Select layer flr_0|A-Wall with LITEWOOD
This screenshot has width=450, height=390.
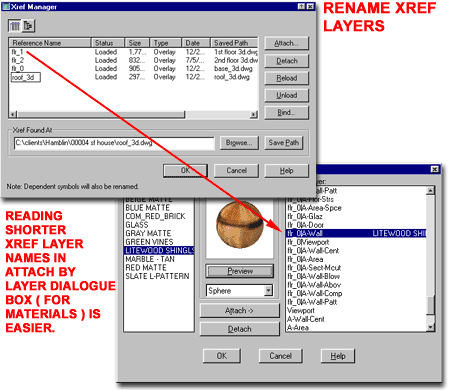pyautogui.click(x=356, y=234)
